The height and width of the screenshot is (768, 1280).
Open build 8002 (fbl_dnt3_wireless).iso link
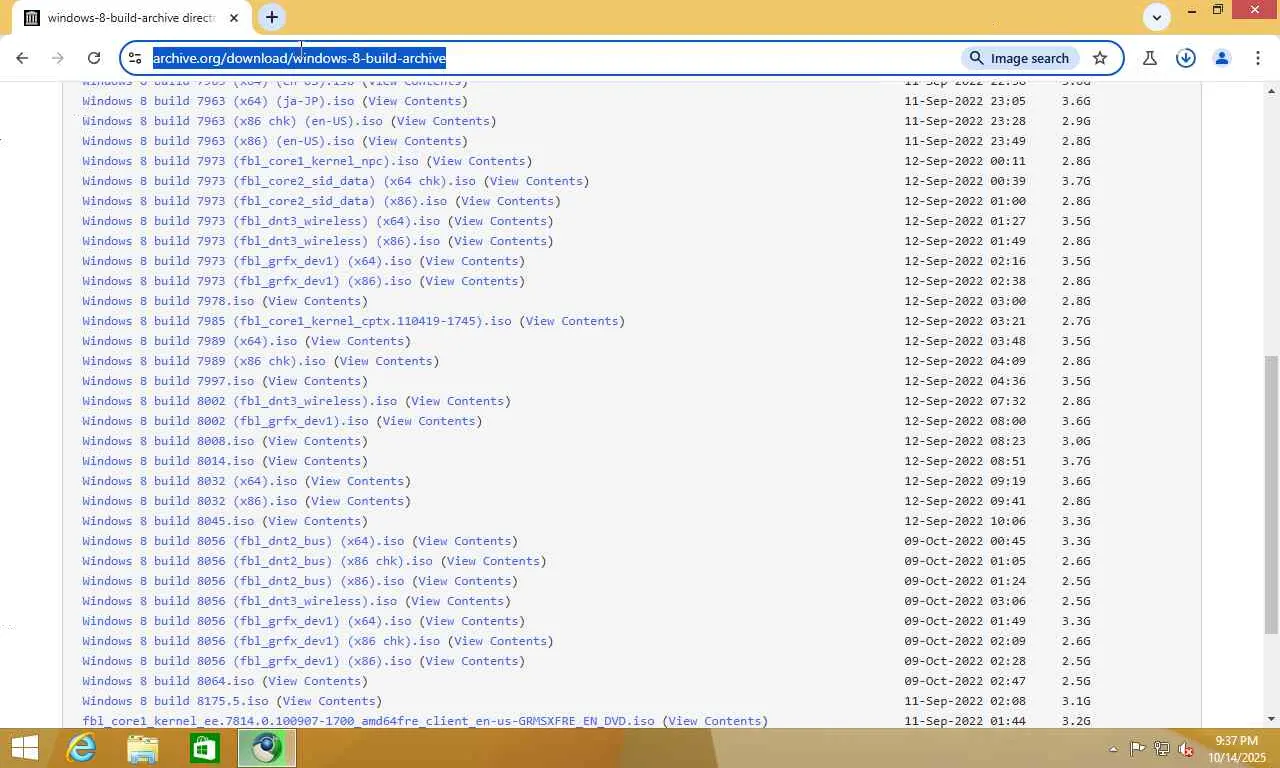tap(240, 401)
